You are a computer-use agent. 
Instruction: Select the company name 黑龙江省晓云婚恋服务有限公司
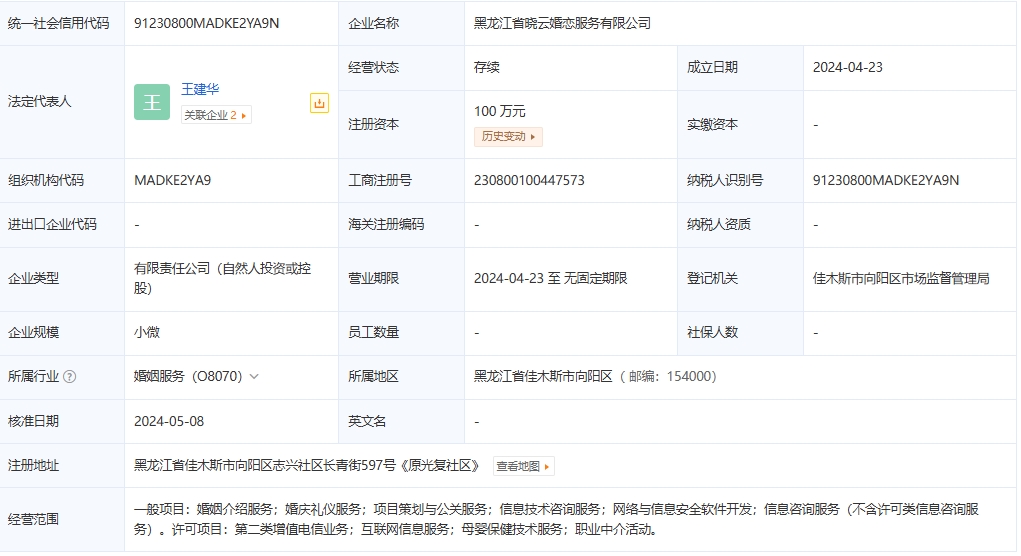562,23
